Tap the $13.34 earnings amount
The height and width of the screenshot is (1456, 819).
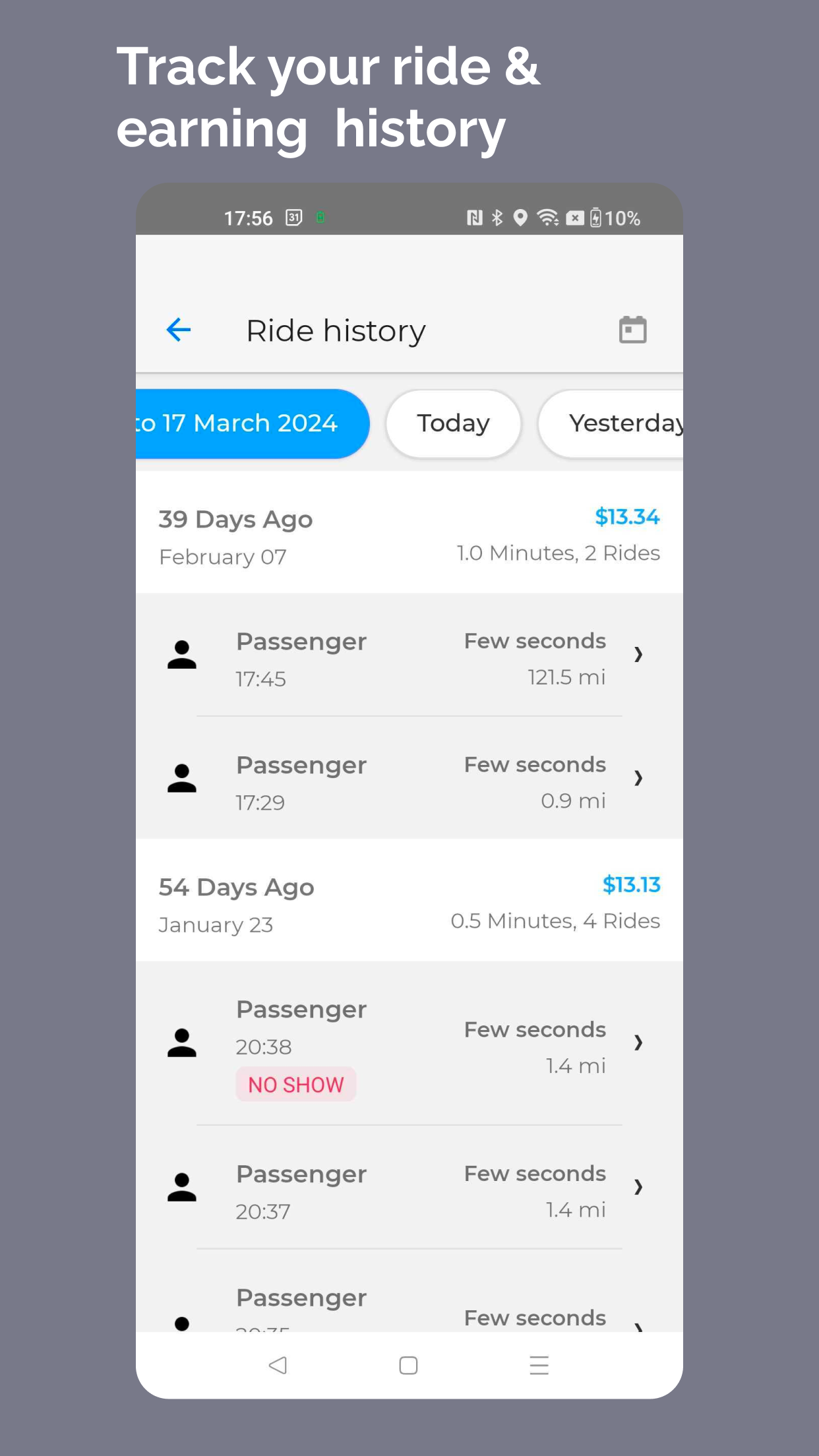pyautogui.click(x=627, y=517)
